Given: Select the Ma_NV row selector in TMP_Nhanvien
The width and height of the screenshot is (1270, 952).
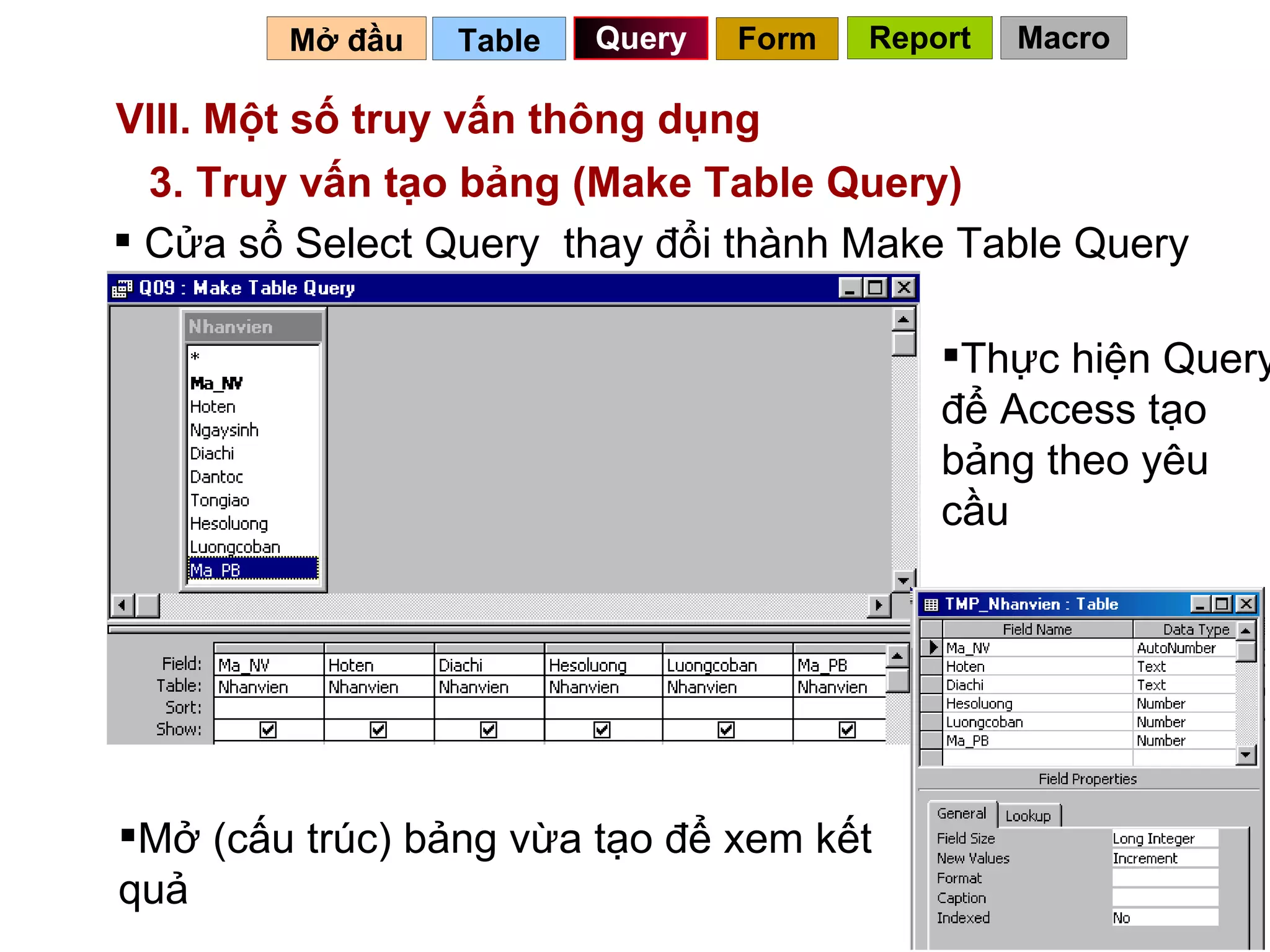Looking at the screenshot, I should tap(931, 648).
